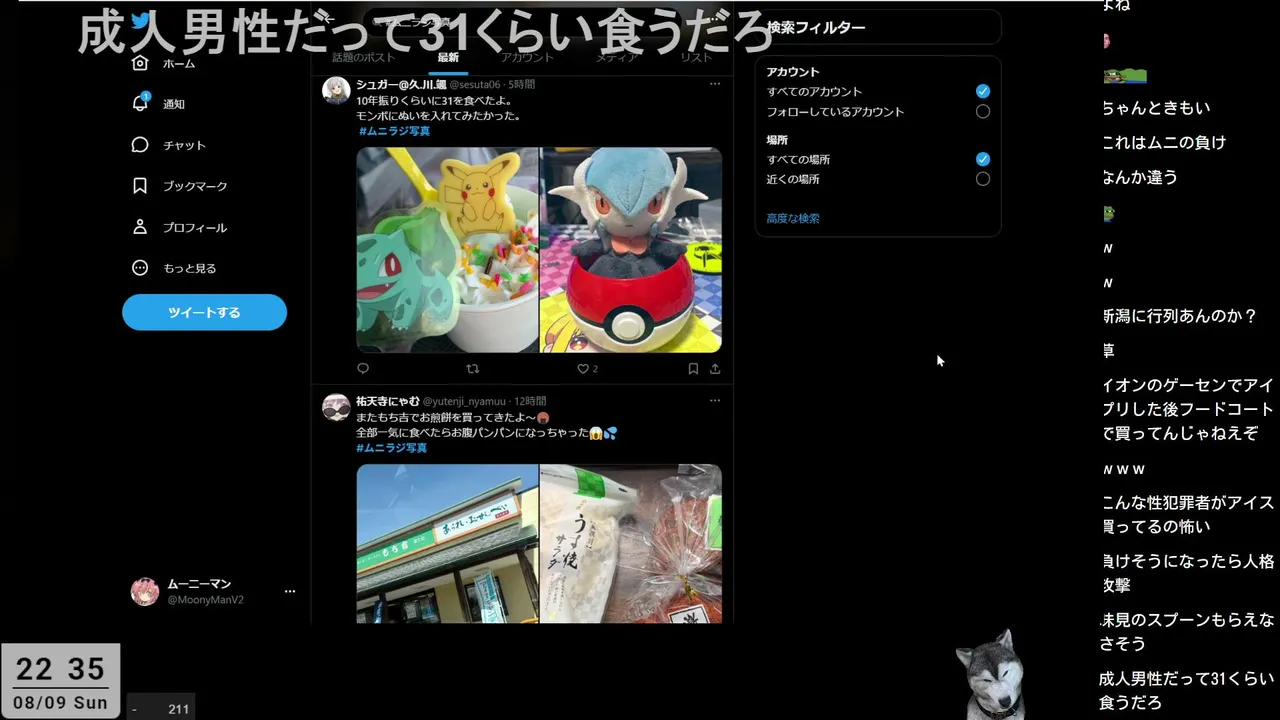Image resolution: width=1280 pixels, height=720 pixels.
Task: Click the @sesuta06 handle
Action: click(475, 84)
